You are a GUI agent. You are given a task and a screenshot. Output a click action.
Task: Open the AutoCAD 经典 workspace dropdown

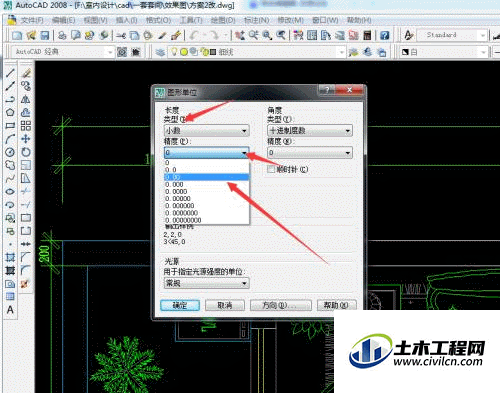click(x=63, y=52)
